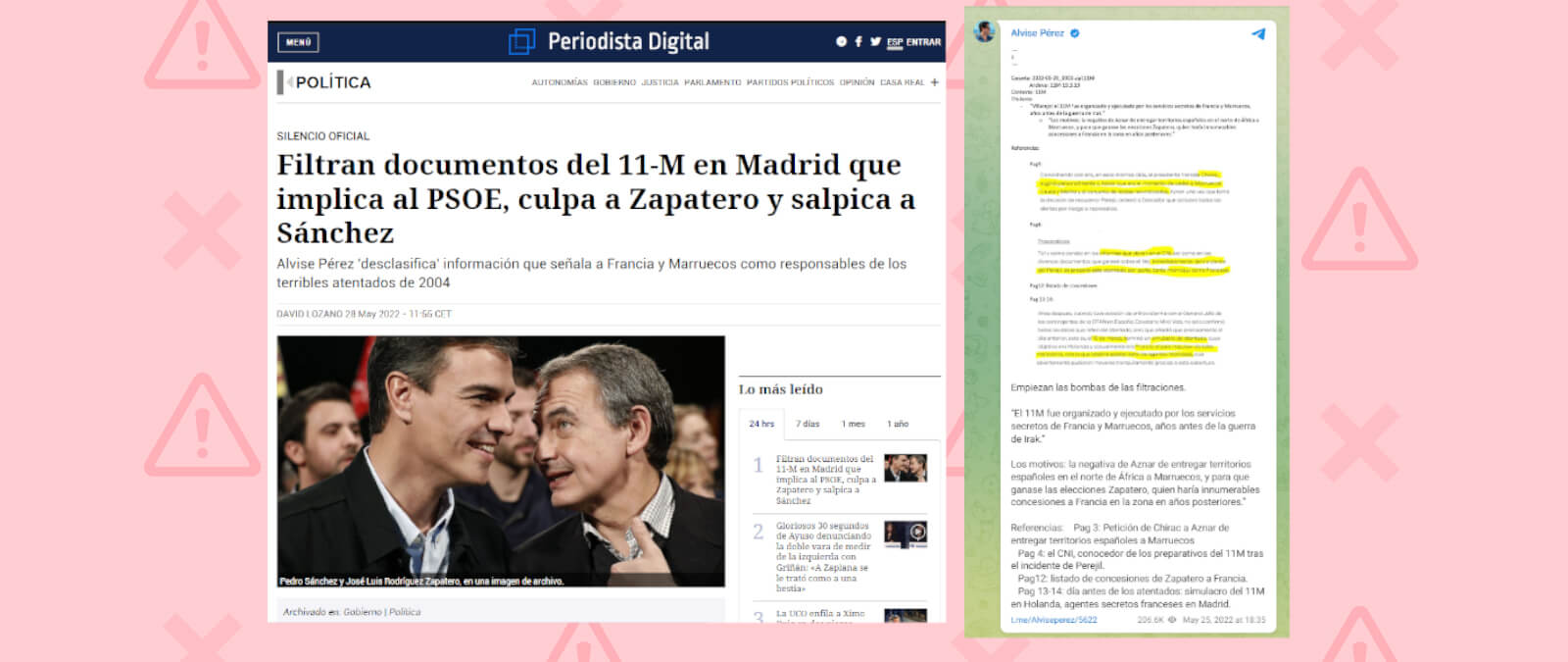Play the video thumbnail of Ayuso story
Screen dimensions: 1568x662
click(906, 534)
